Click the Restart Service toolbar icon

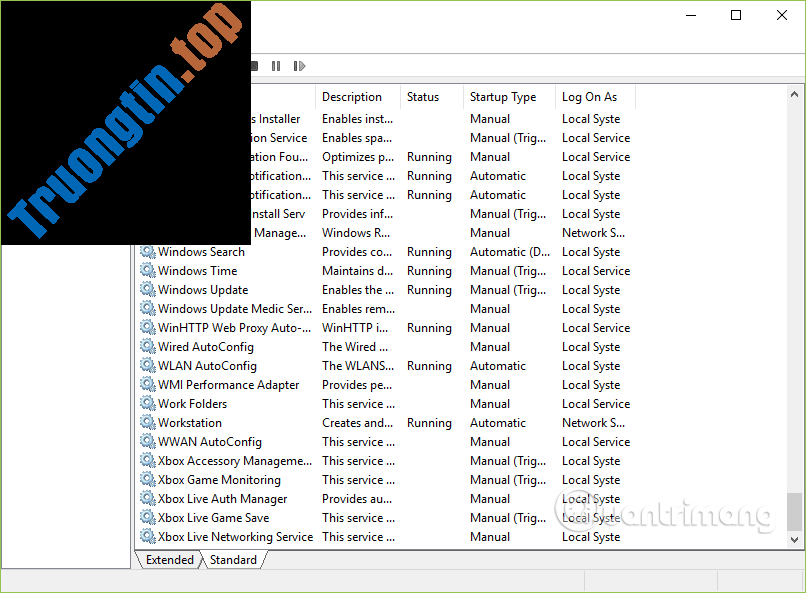[299, 66]
